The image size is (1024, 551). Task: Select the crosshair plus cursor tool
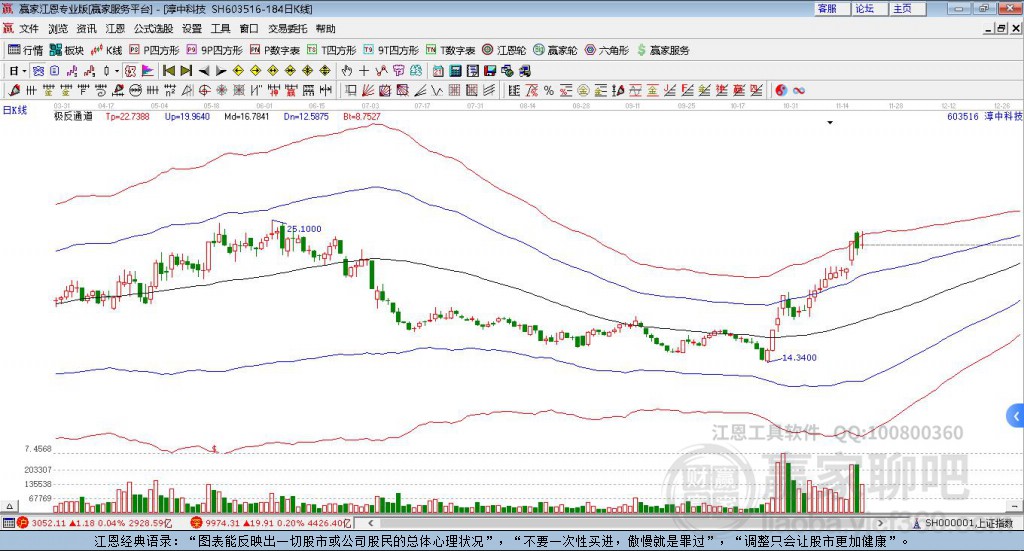click(364, 71)
